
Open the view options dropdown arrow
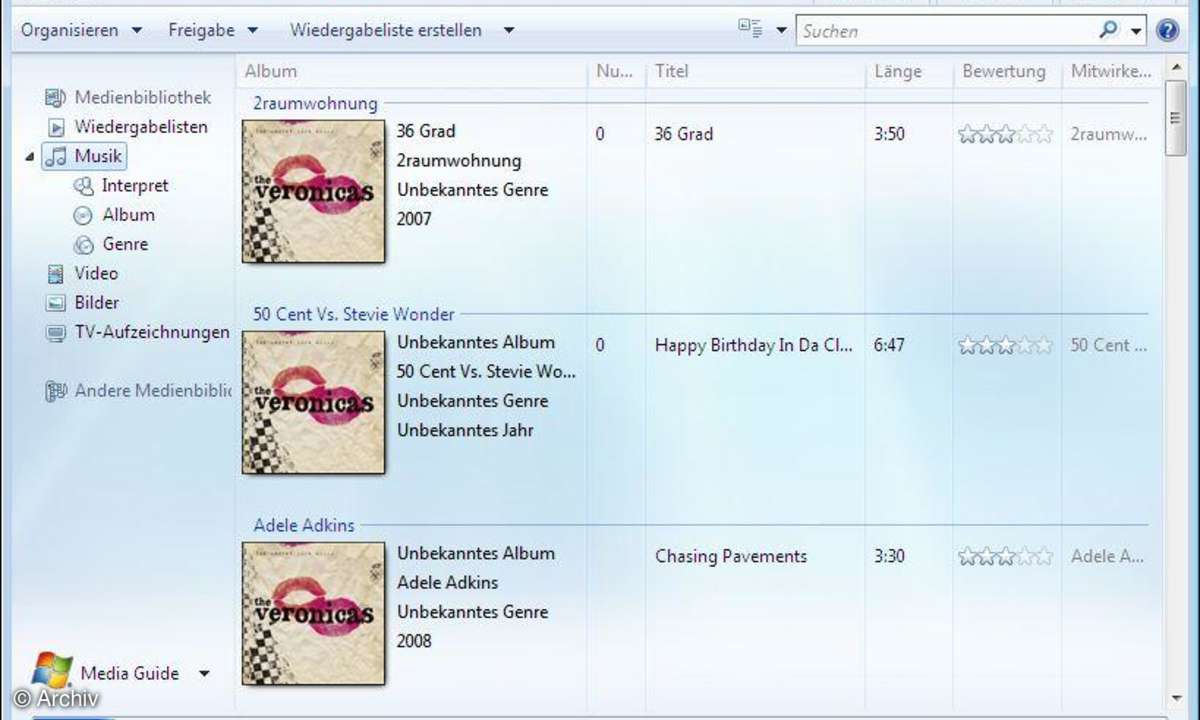click(x=781, y=31)
